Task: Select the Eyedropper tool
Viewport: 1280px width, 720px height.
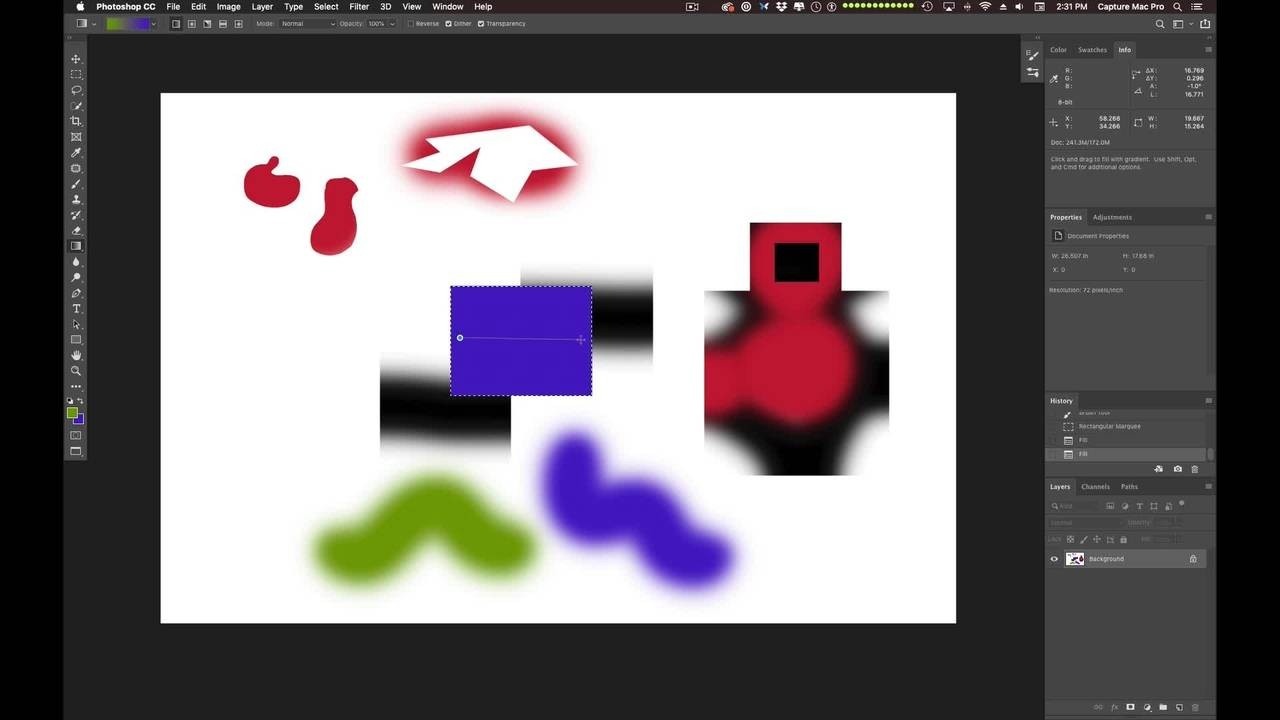Action: click(76, 152)
